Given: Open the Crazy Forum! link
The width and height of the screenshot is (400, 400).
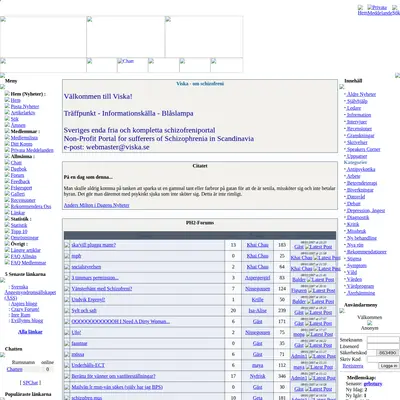Looking at the screenshot, I should click(x=25, y=309).
